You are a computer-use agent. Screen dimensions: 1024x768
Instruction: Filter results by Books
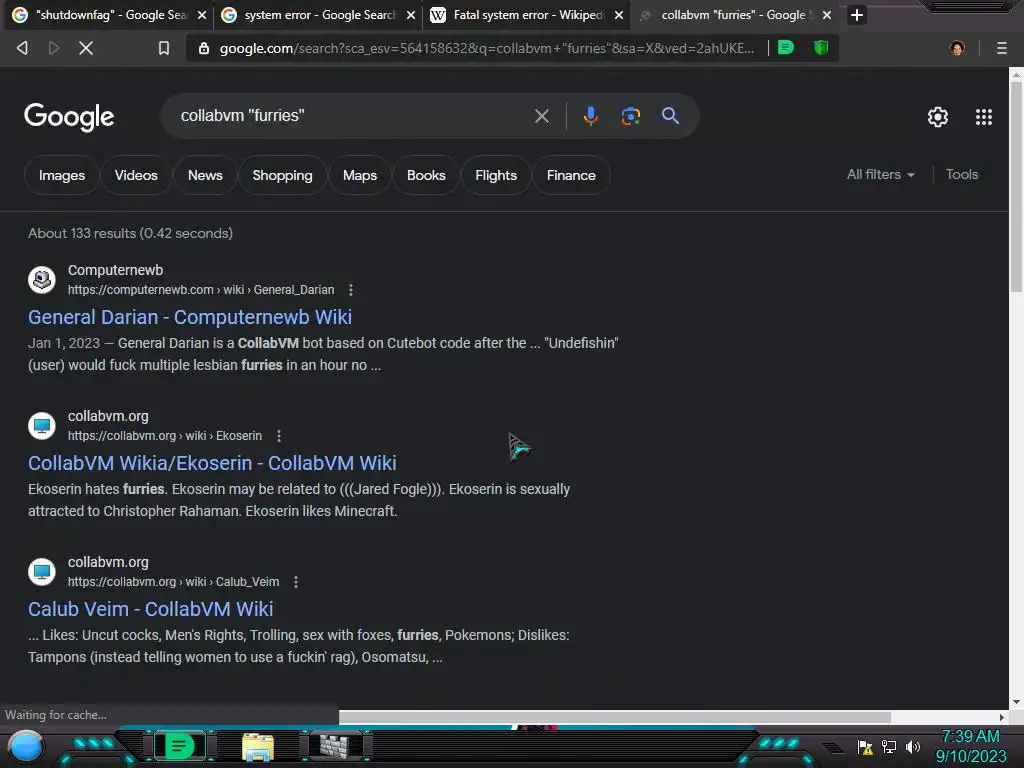pyautogui.click(x=426, y=175)
